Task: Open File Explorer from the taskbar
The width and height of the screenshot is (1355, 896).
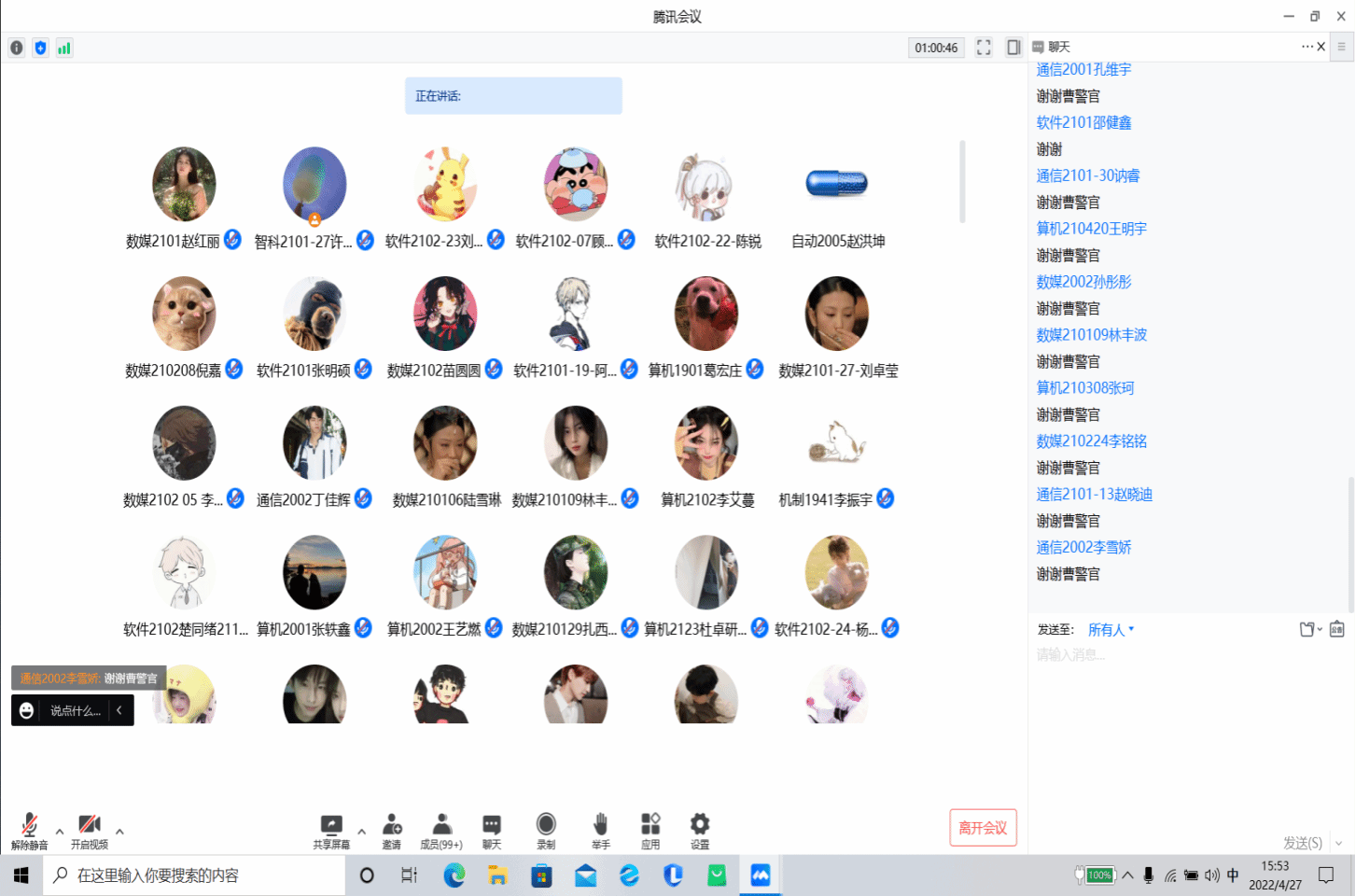Action: pos(498,875)
